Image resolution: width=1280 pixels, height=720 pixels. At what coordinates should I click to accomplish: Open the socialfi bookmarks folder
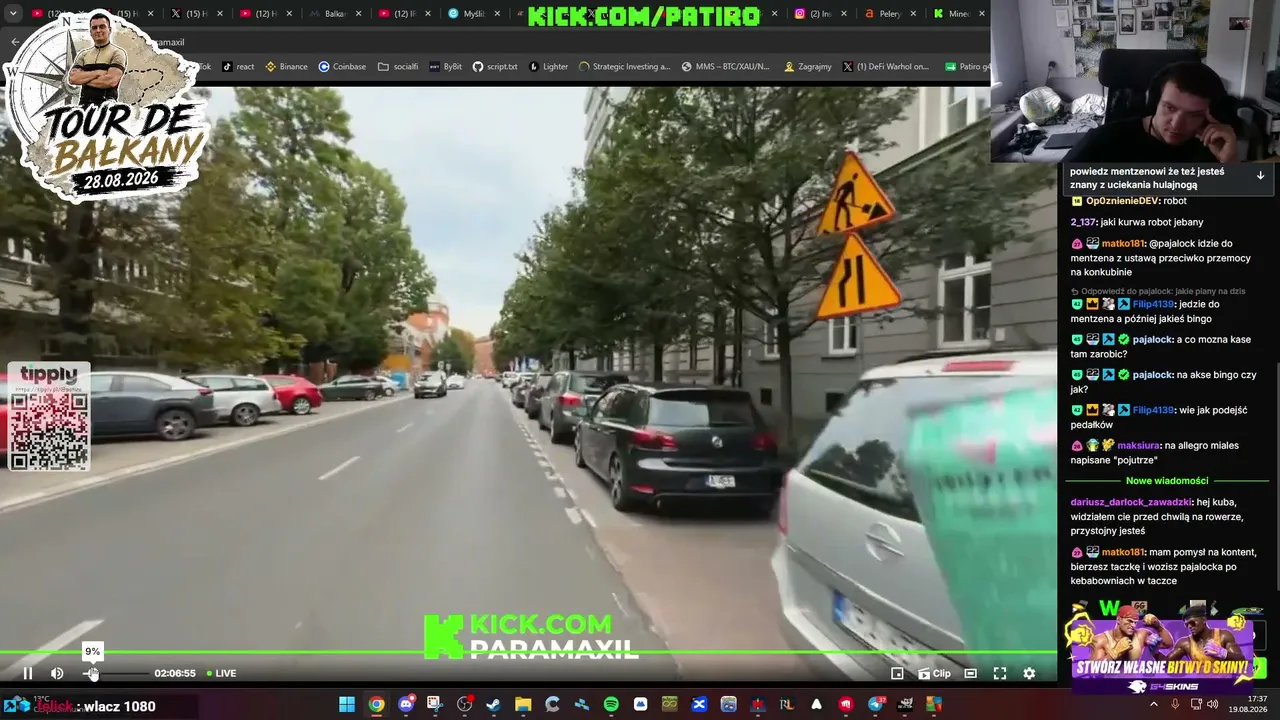tap(398, 67)
